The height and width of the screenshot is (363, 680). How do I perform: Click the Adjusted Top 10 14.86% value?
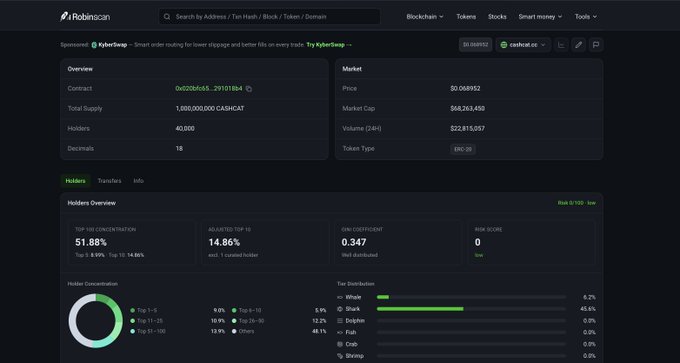tap(224, 242)
